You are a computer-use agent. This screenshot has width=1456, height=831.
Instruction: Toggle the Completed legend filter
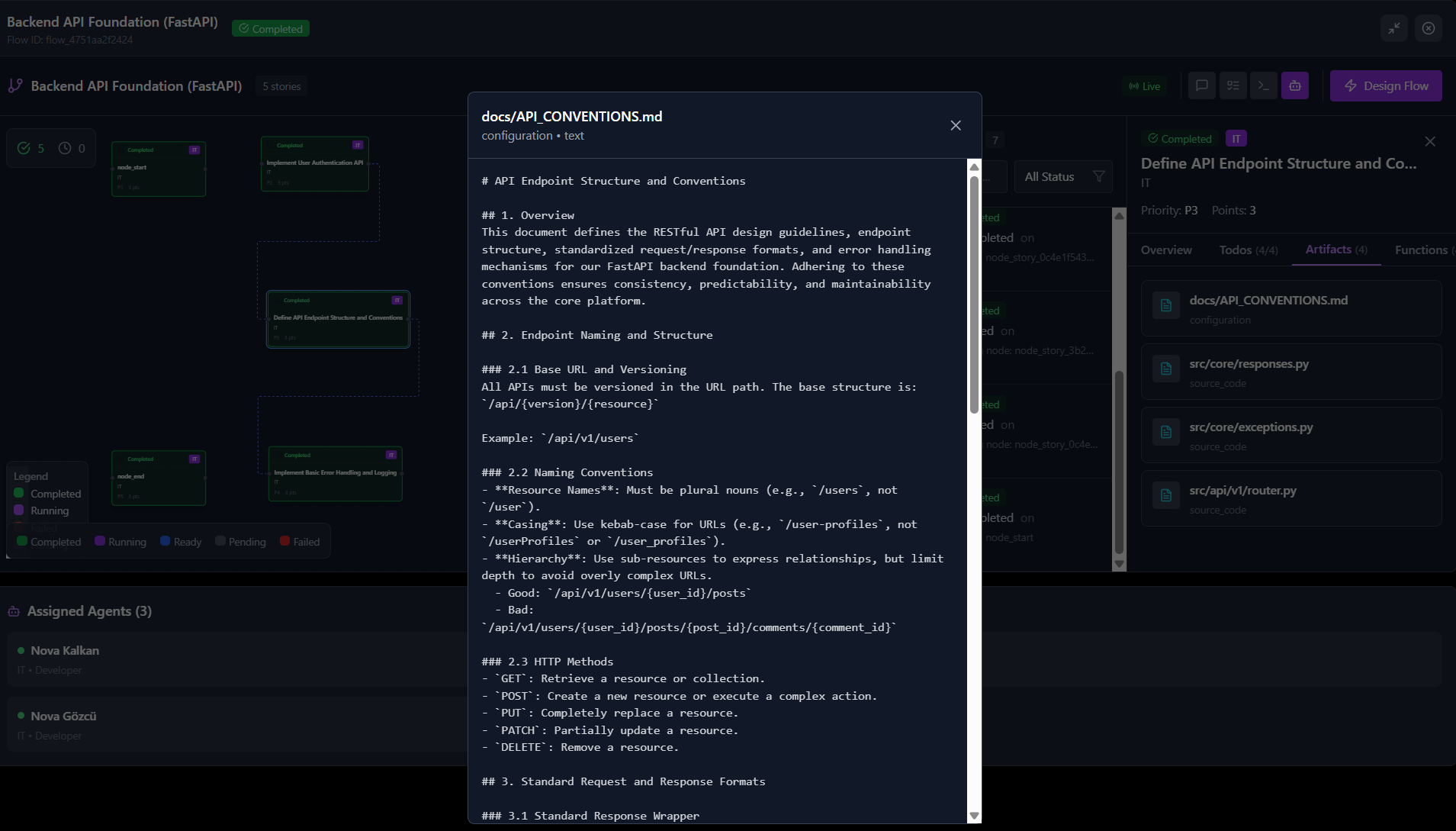click(49, 542)
